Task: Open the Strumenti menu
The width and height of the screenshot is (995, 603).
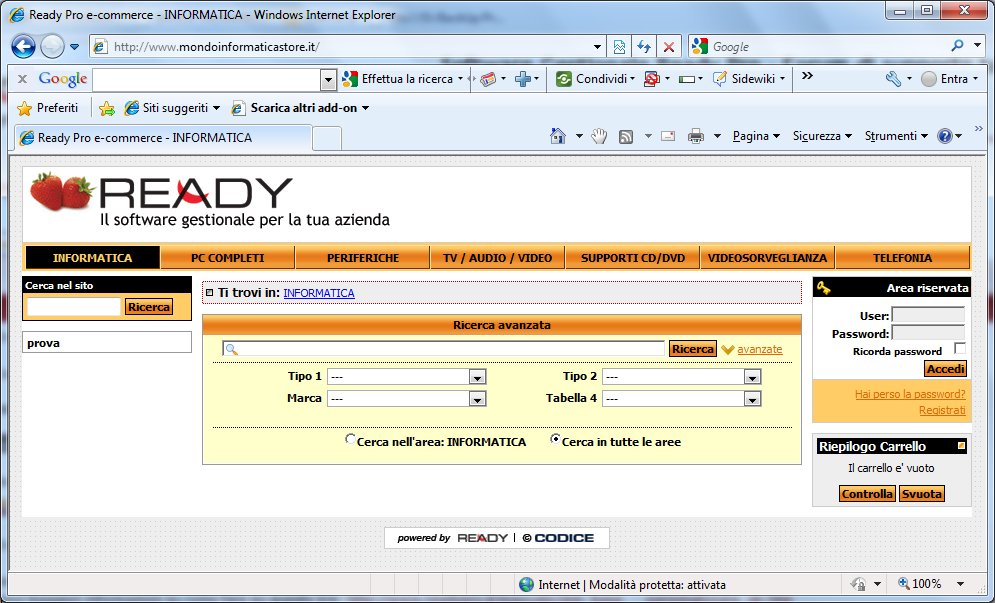Action: pos(895,136)
